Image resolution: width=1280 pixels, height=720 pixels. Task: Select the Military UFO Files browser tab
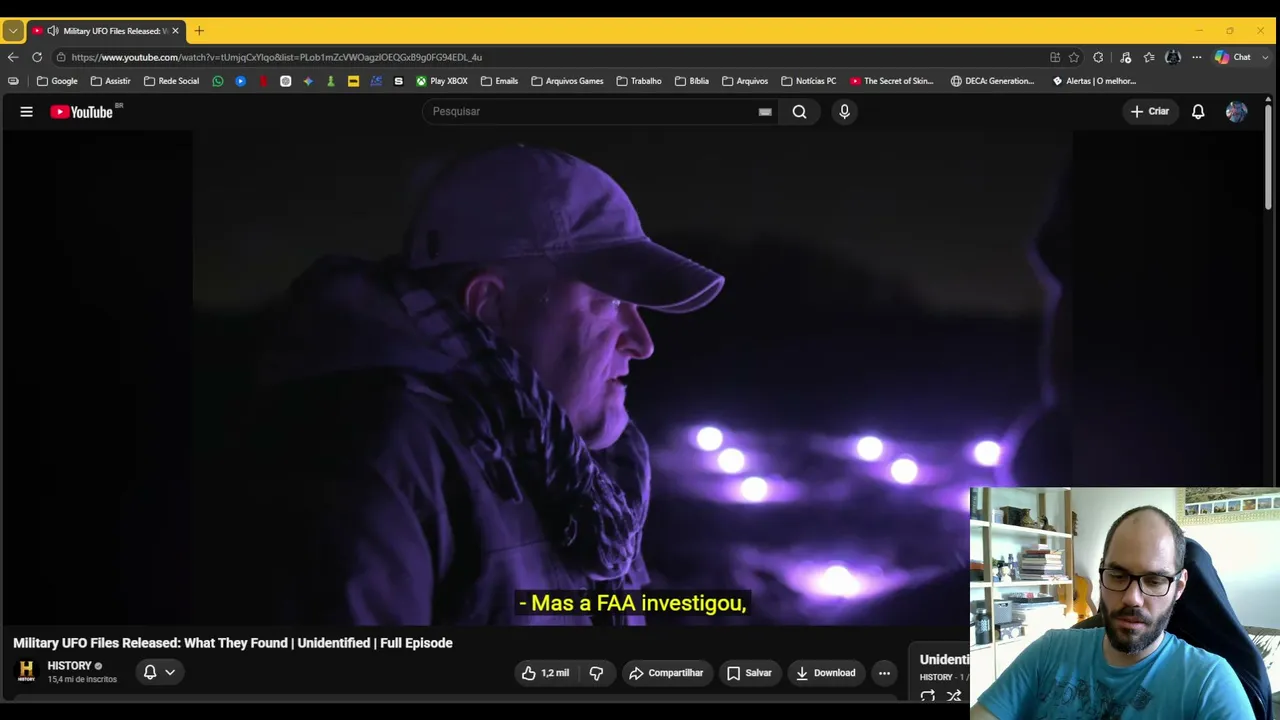105,31
